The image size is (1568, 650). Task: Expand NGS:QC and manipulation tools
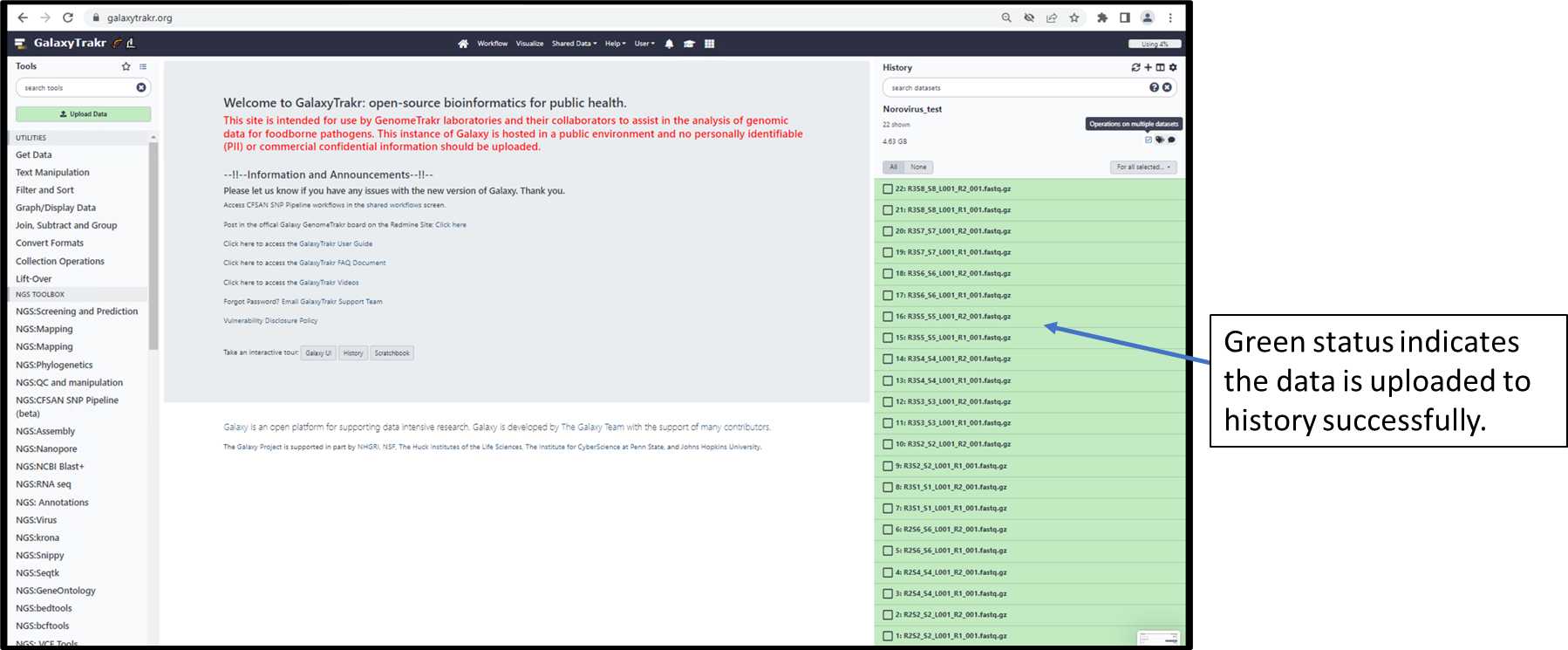[69, 382]
